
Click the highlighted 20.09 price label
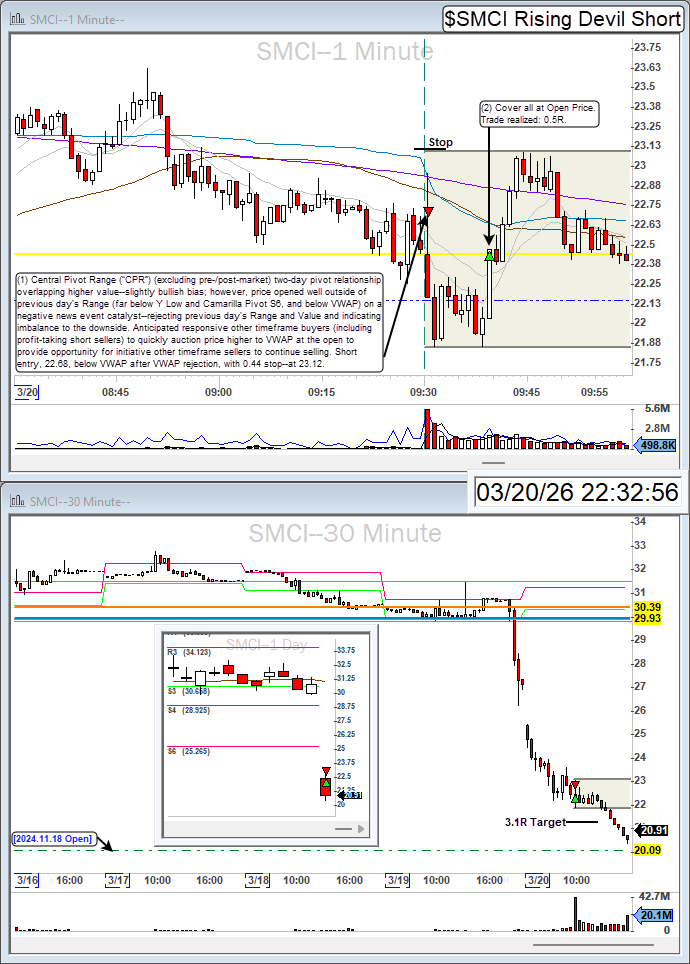pyautogui.click(x=648, y=850)
